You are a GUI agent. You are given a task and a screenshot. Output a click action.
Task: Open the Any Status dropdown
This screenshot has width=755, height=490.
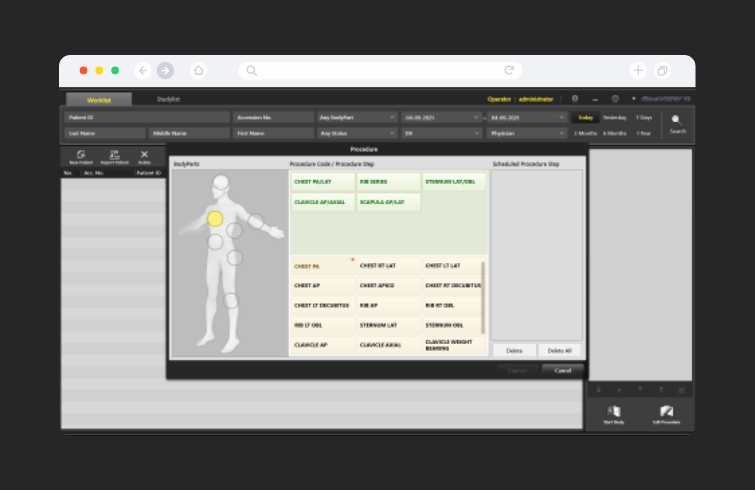(x=357, y=133)
